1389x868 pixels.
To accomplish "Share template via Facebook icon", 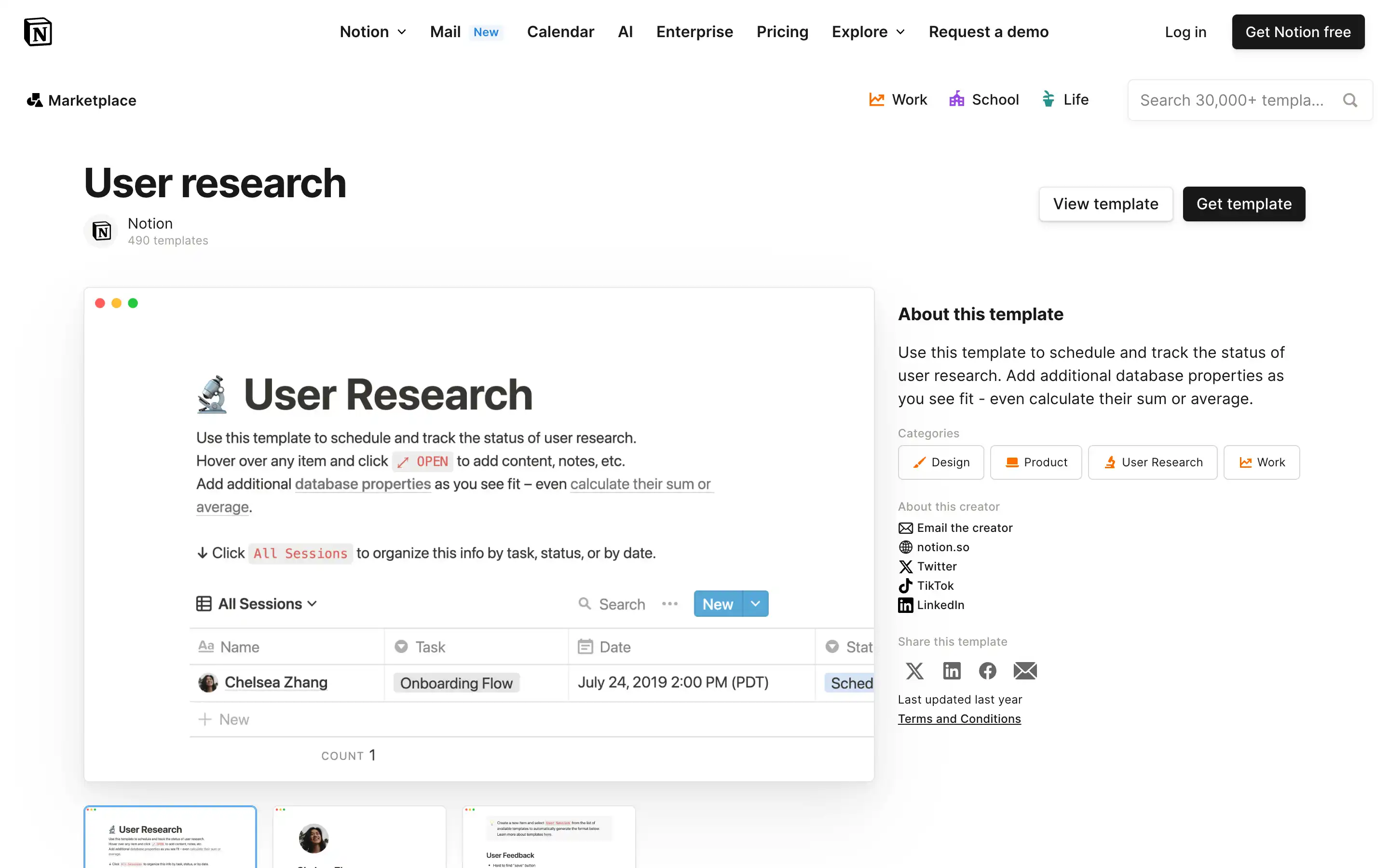I will pyautogui.click(x=987, y=670).
